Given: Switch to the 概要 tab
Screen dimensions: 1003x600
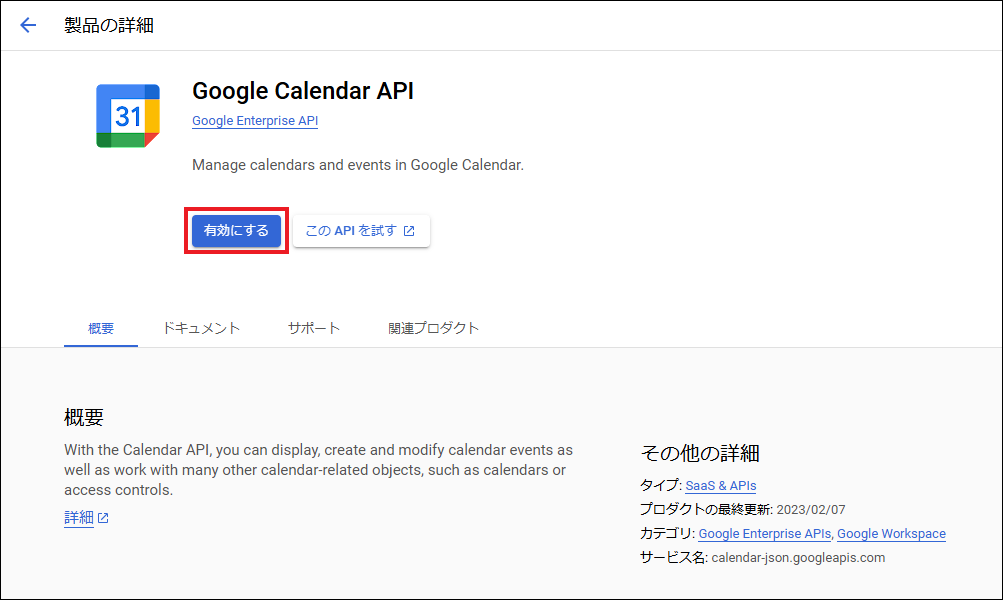Looking at the screenshot, I should click(x=101, y=328).
